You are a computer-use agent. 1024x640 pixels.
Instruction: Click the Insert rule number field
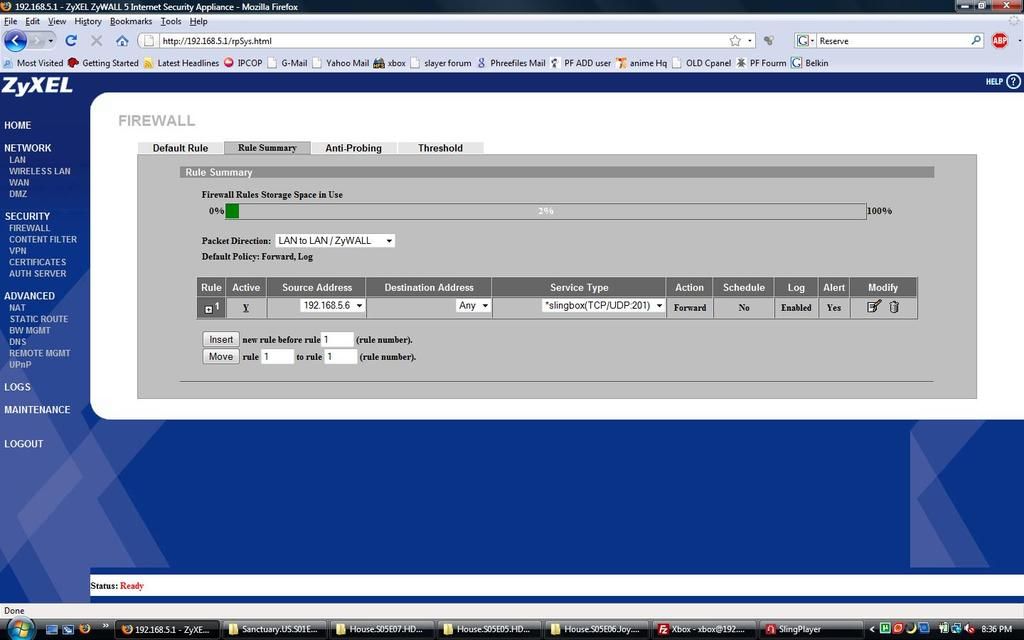coord(337,340)
